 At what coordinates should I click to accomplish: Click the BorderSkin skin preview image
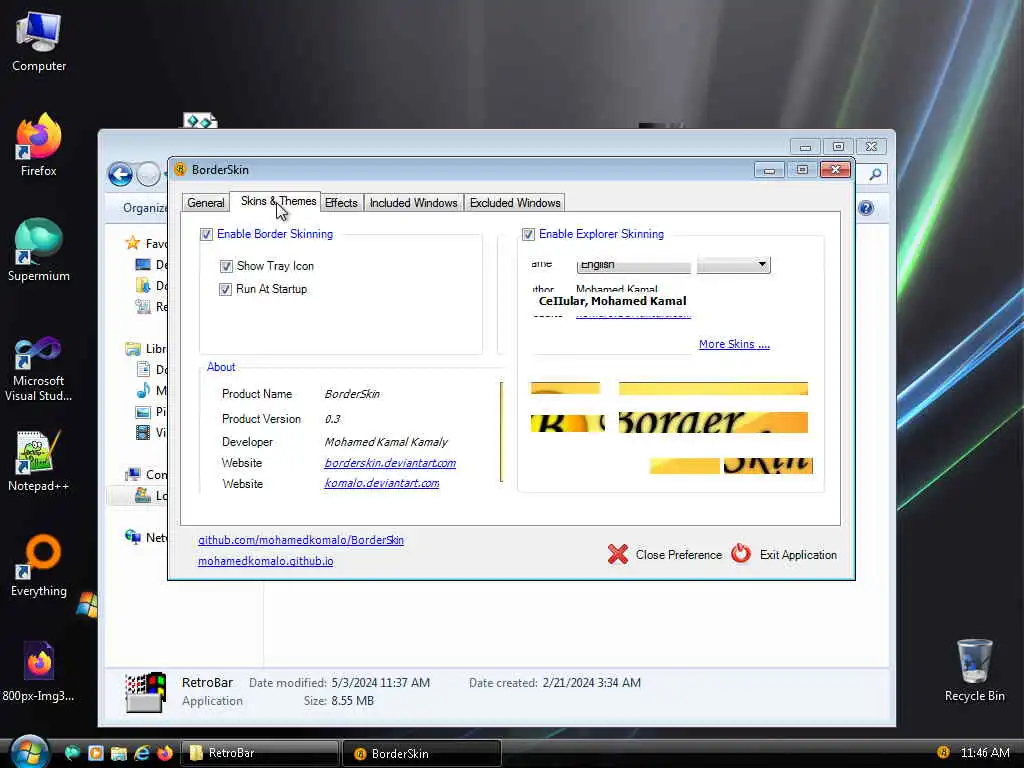671,428
